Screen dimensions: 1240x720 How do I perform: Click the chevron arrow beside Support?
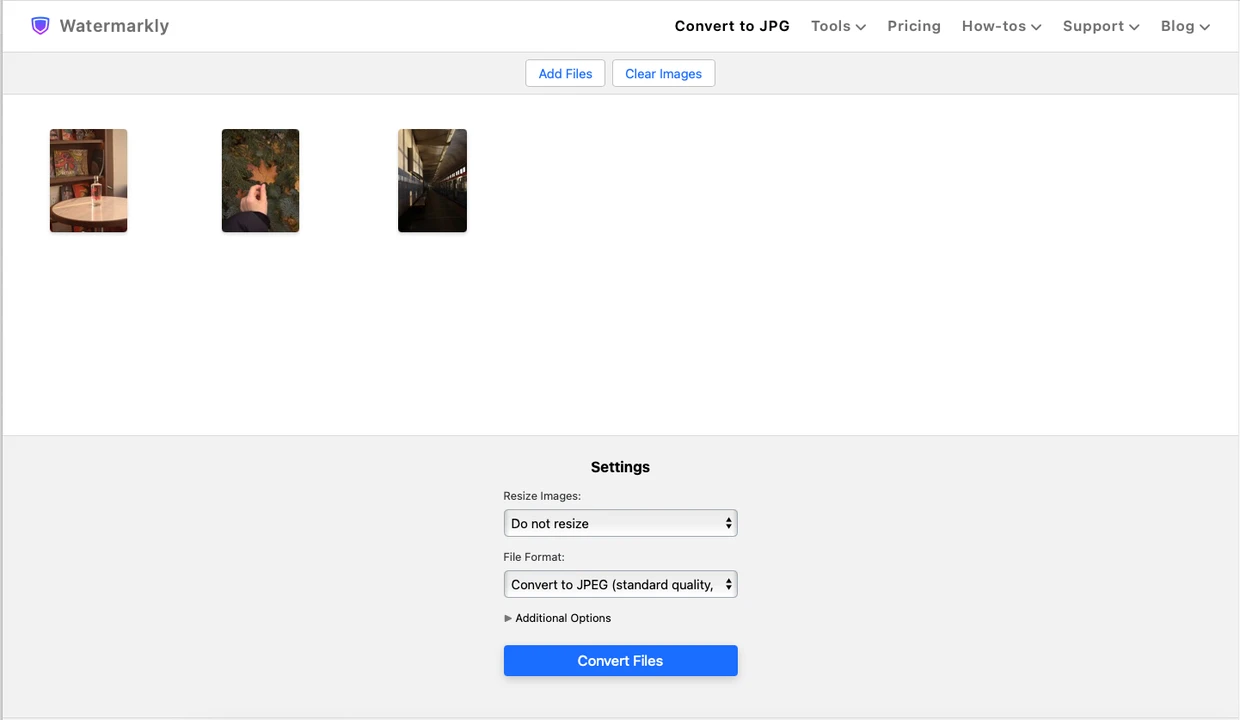pos(1134,27)
